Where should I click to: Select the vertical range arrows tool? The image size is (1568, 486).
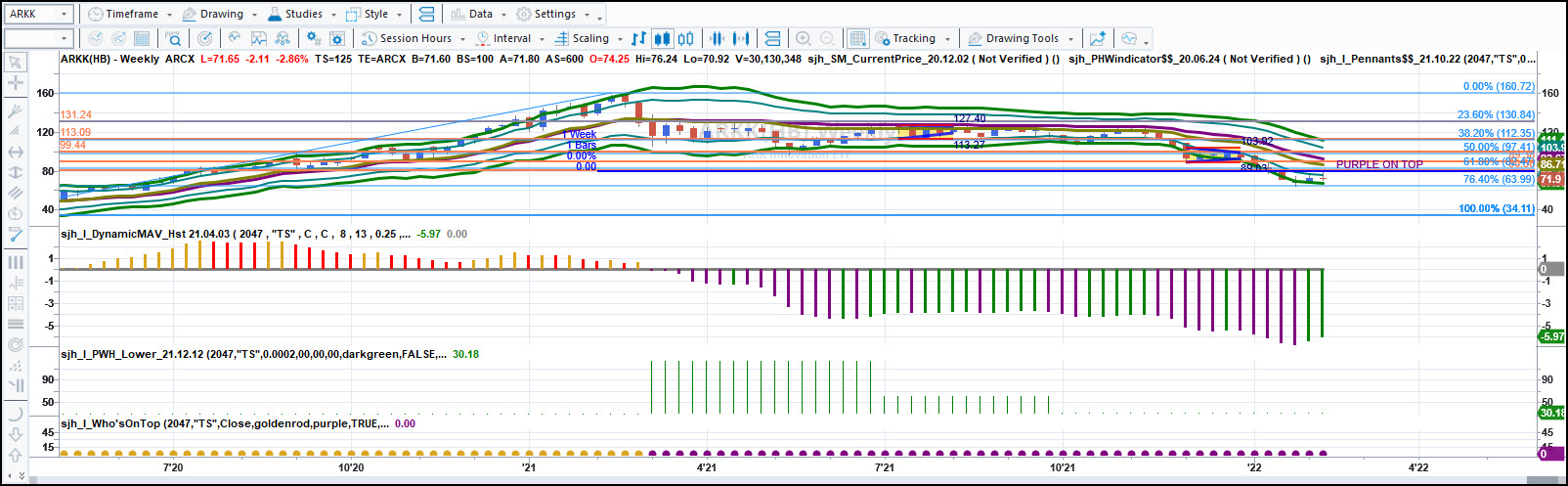pyautogui.click(x=16, y=172)
